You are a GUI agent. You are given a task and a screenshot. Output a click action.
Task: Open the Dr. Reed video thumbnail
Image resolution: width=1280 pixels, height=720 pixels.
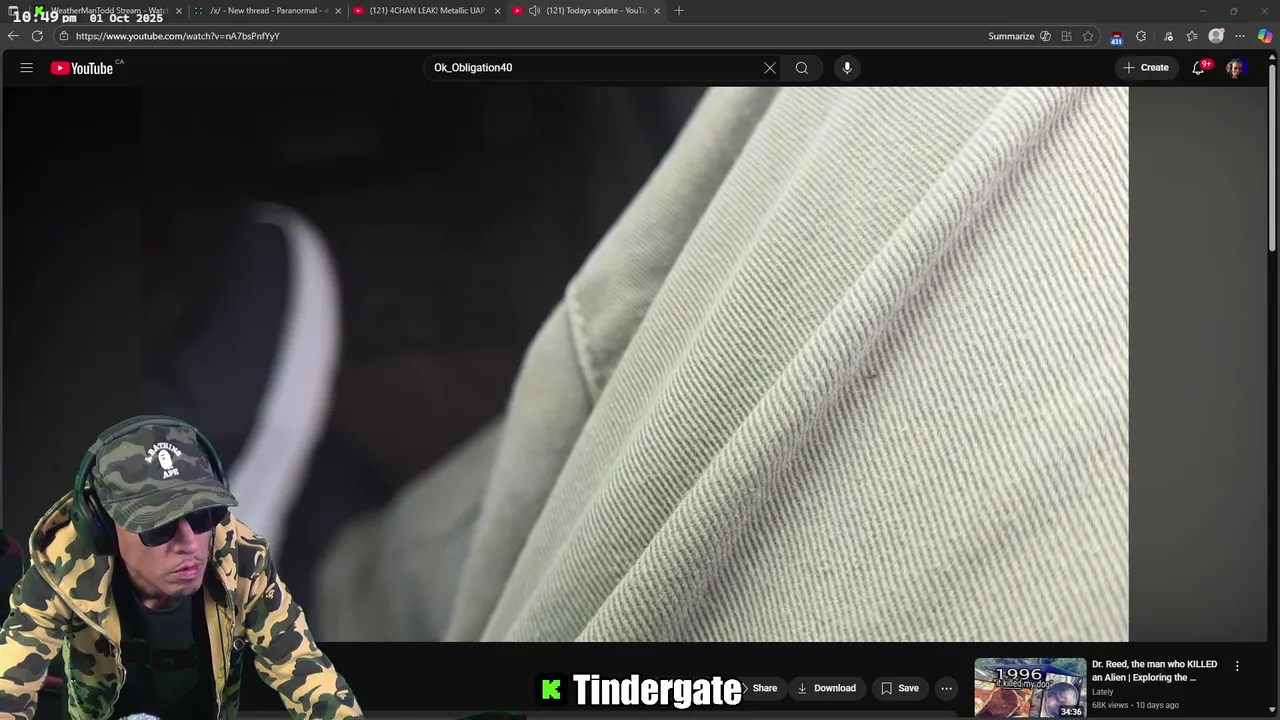(x=1030, y=688)
